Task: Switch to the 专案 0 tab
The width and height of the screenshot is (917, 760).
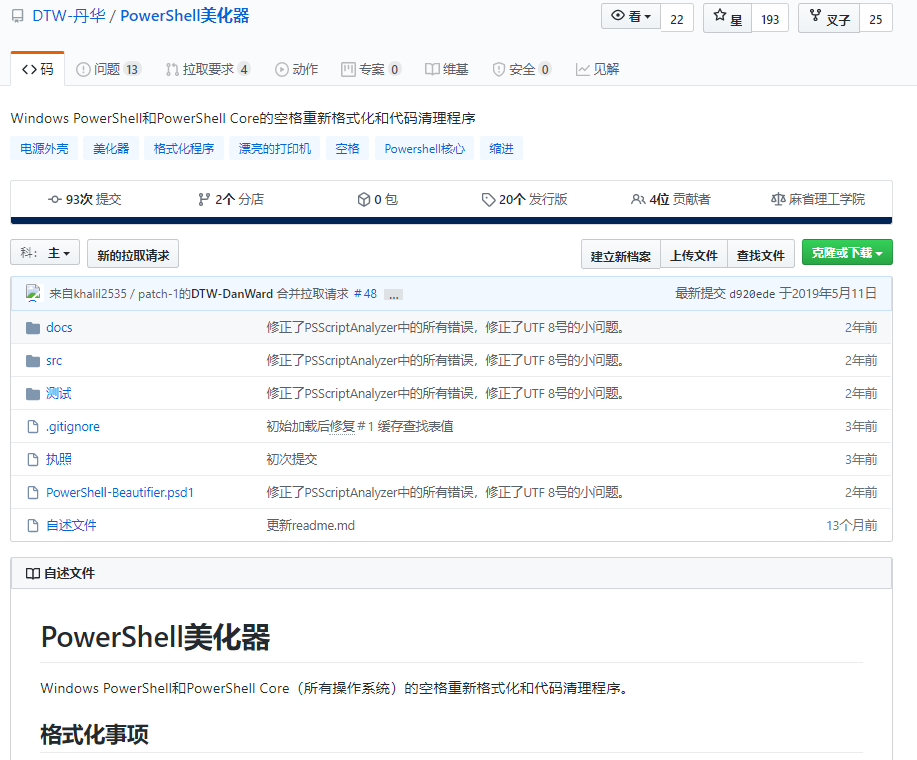Action: point(371,69)
